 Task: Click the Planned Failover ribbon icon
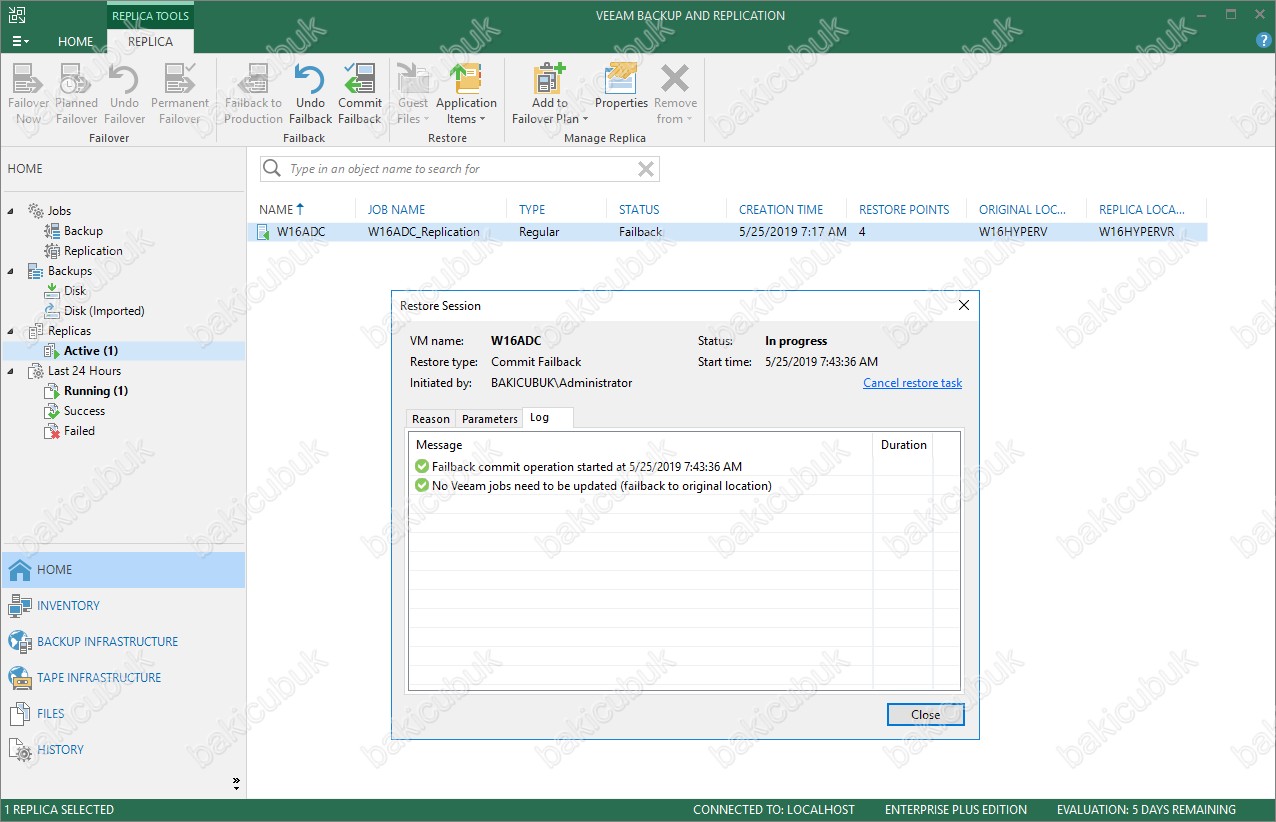tap(76, 94)
